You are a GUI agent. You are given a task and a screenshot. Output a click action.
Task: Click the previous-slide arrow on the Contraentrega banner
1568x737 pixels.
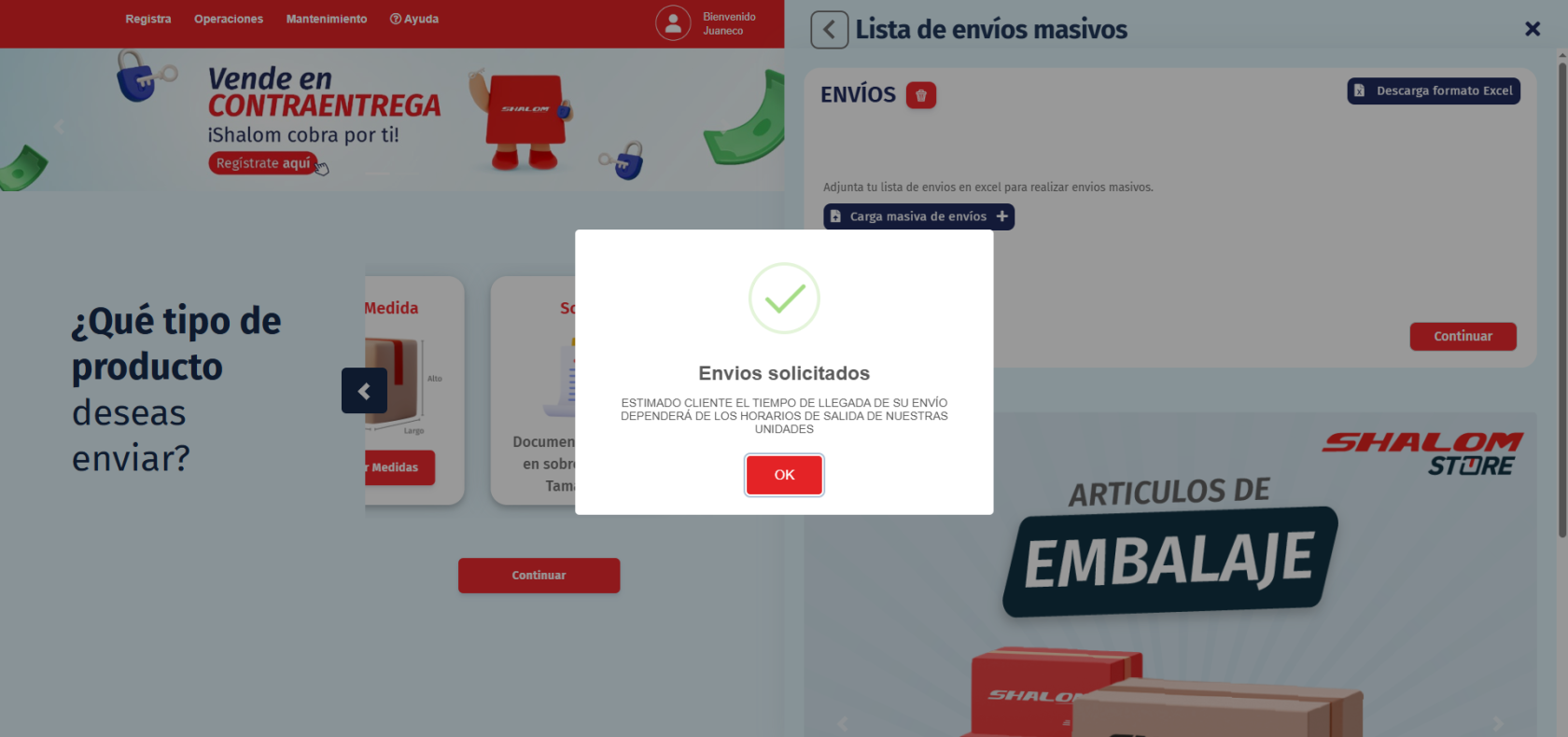pos(59,127)
